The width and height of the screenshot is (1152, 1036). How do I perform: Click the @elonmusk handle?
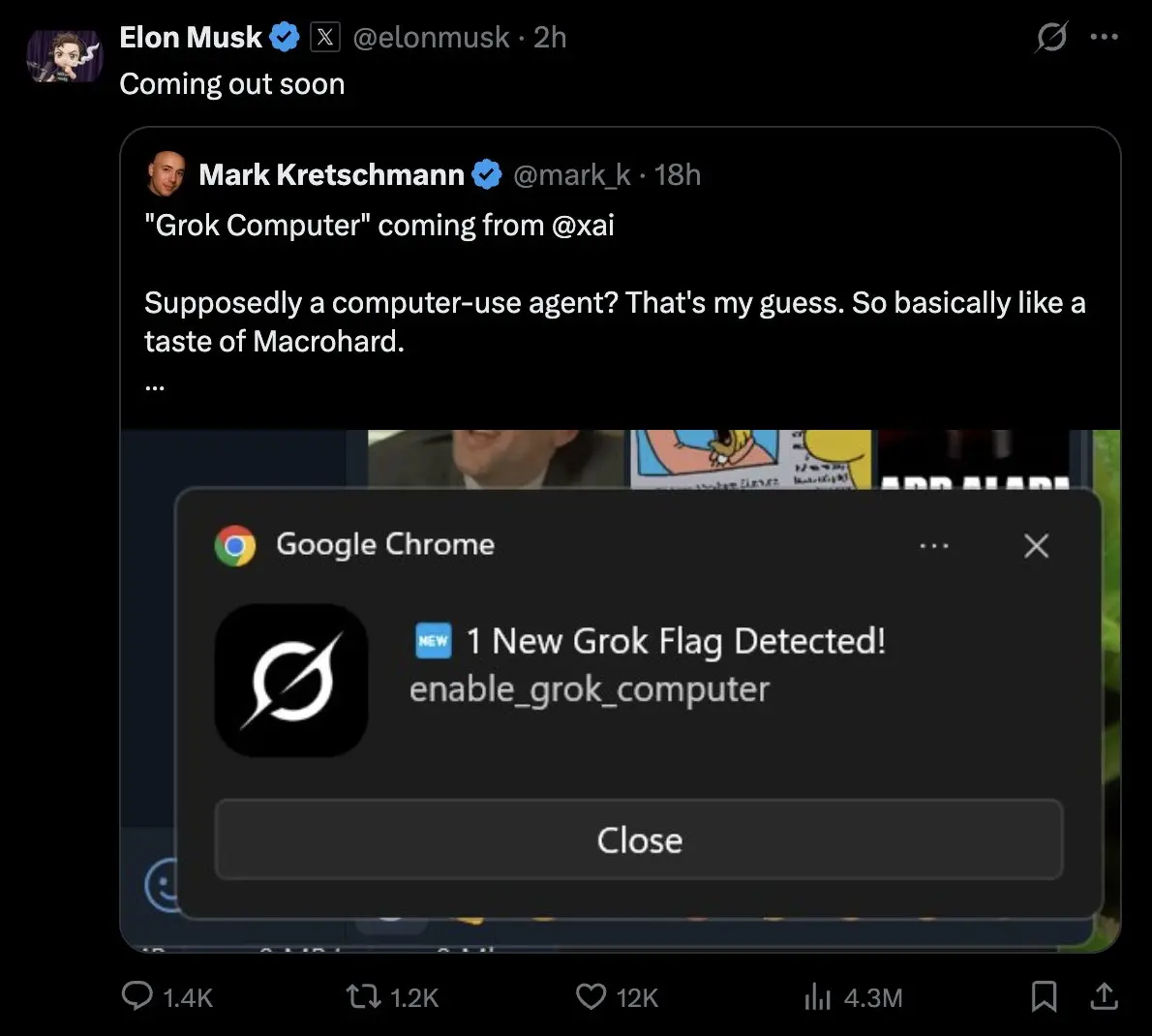point(431,38)
